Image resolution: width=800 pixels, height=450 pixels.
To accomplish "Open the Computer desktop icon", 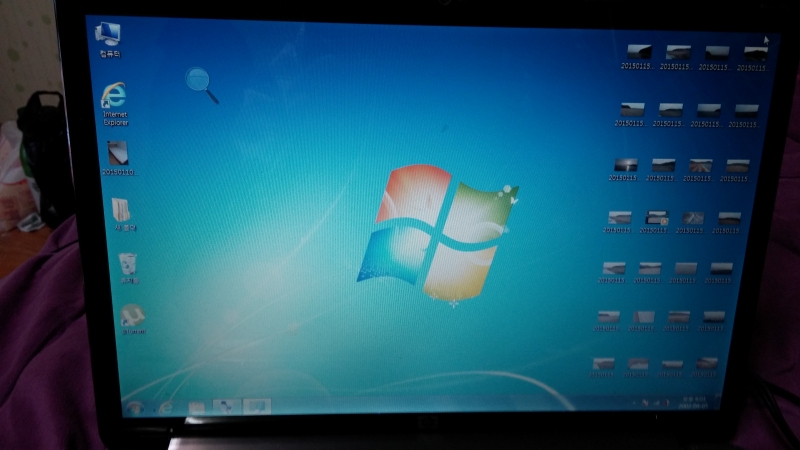I will [108, 34].
